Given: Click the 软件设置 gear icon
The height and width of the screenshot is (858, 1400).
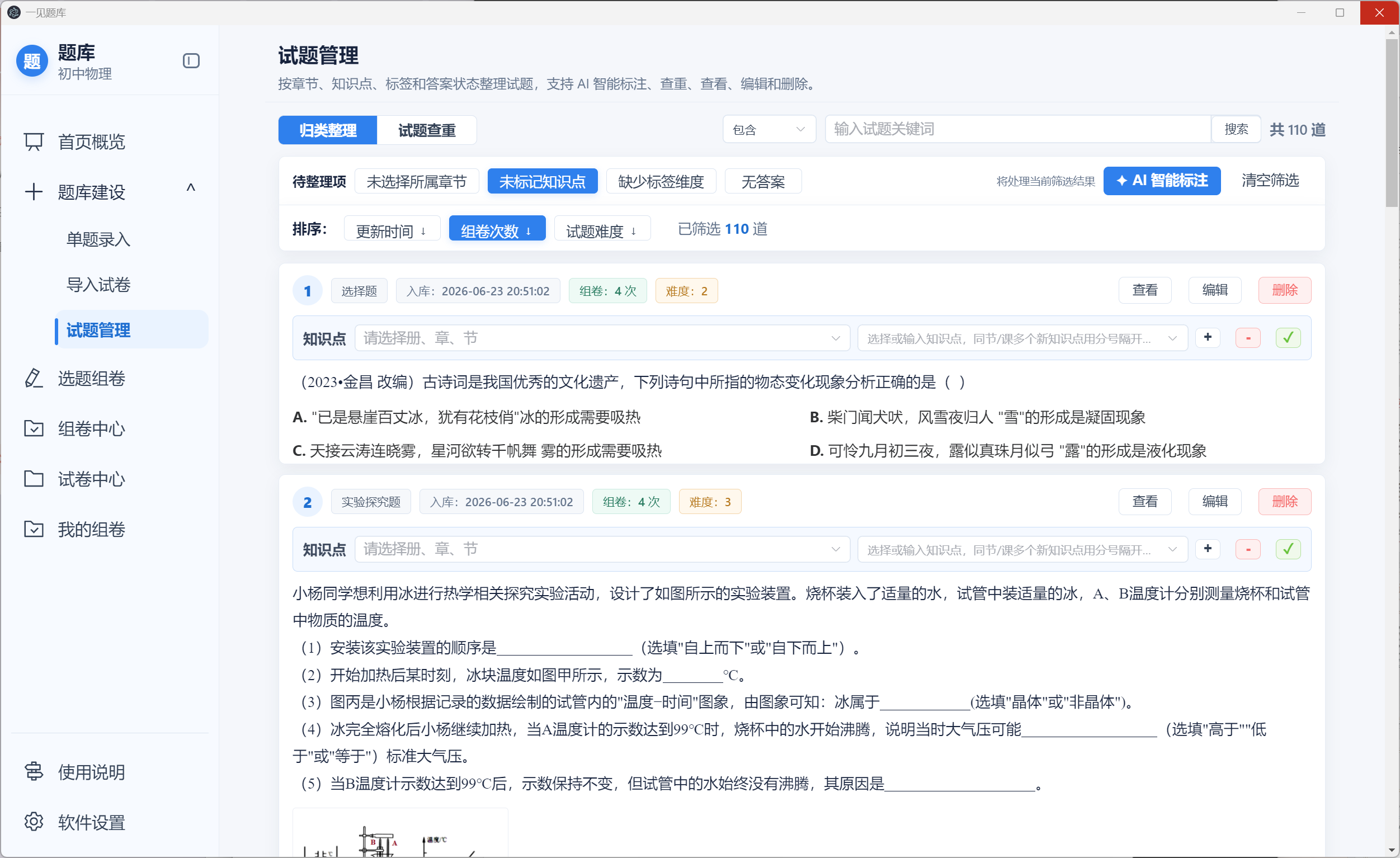Looking at the screenshot, I should [x=34, y=822].
